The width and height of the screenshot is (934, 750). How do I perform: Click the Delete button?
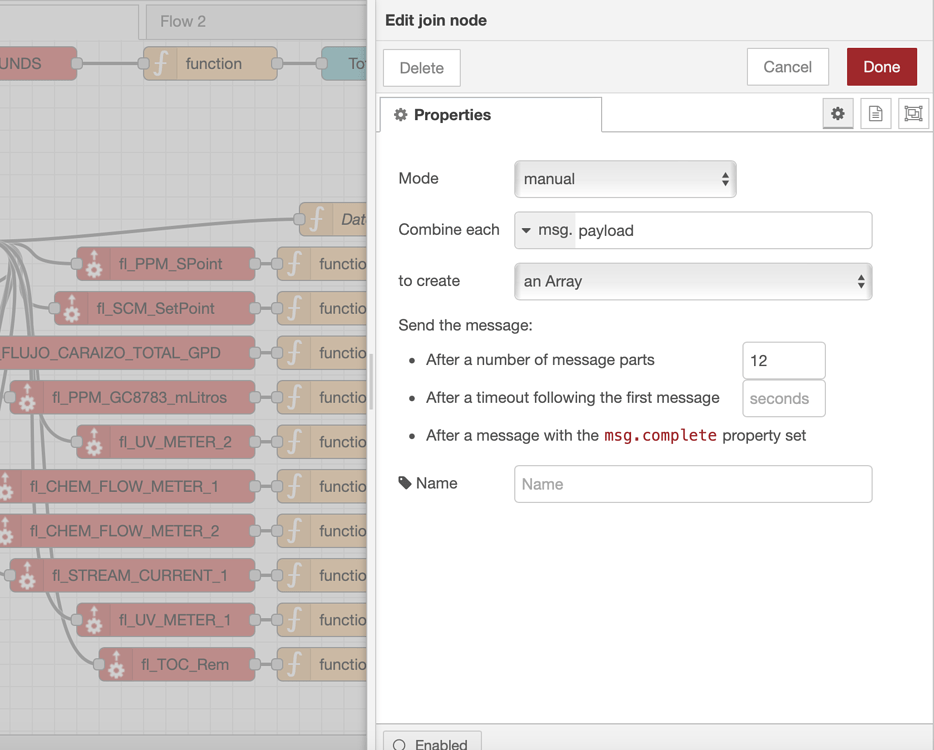click(x=421, y=68)
